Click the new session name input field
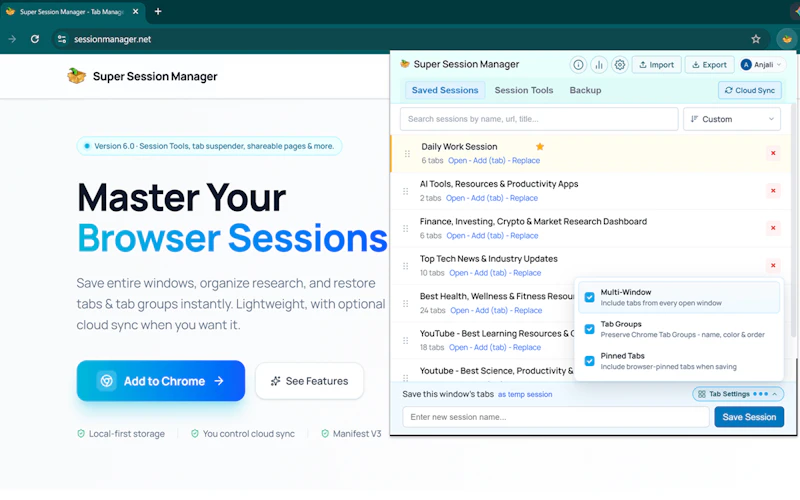The image size is (800, 500). [x=556, y=417]
